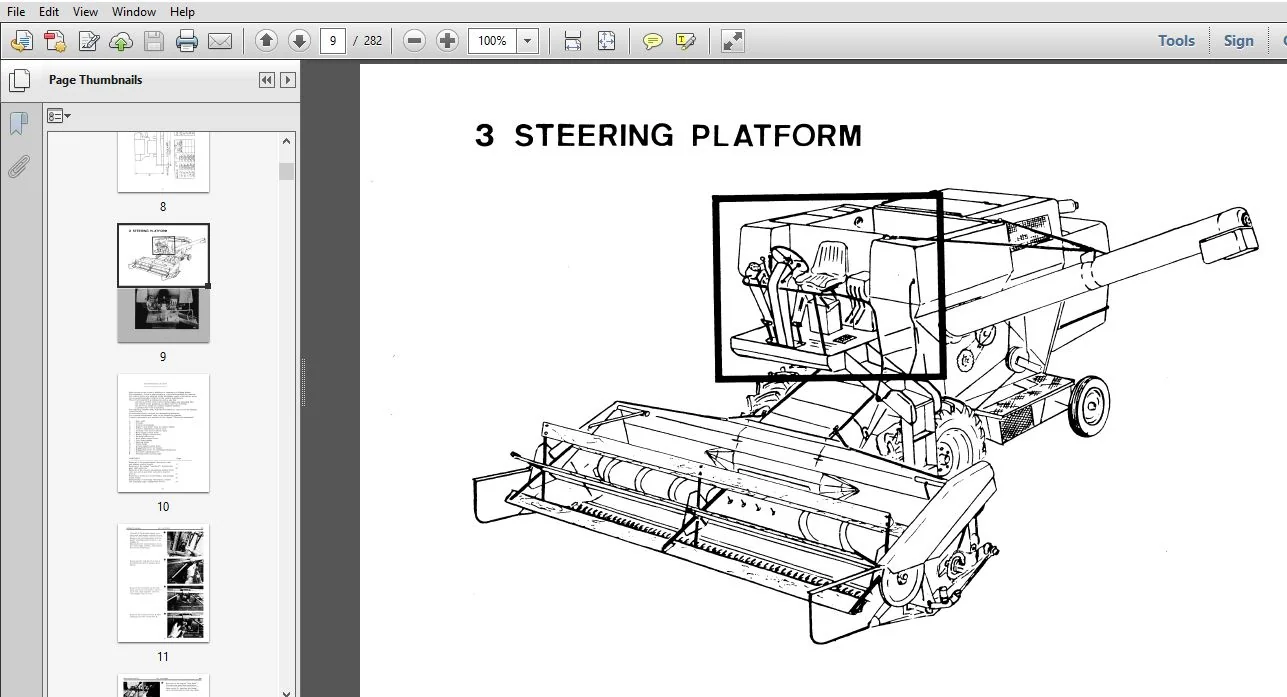Open the Tools pane
1287x697 pixels.
pos(1176,41)
